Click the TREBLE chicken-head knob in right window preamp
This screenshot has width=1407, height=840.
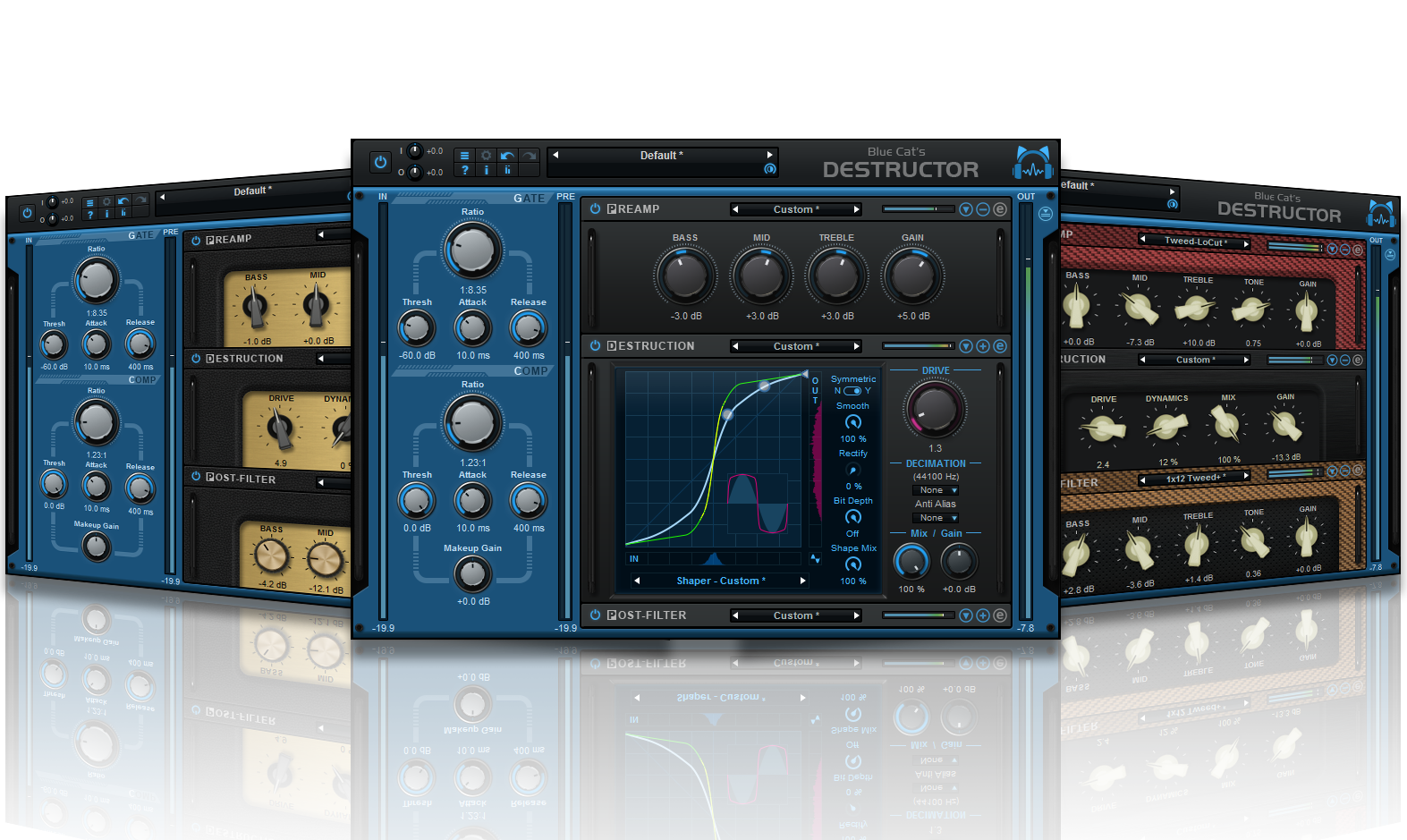(1195, 310)
